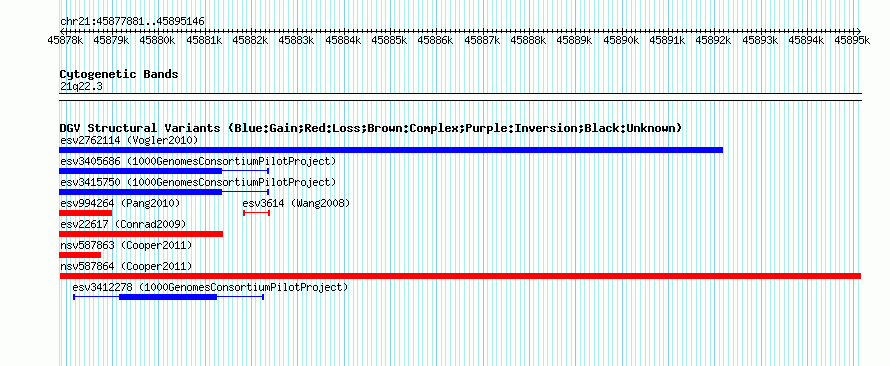Click the Cytogenetic Bands track title
Viewport: 890px width, 366px height.
(x=119, y=74)
